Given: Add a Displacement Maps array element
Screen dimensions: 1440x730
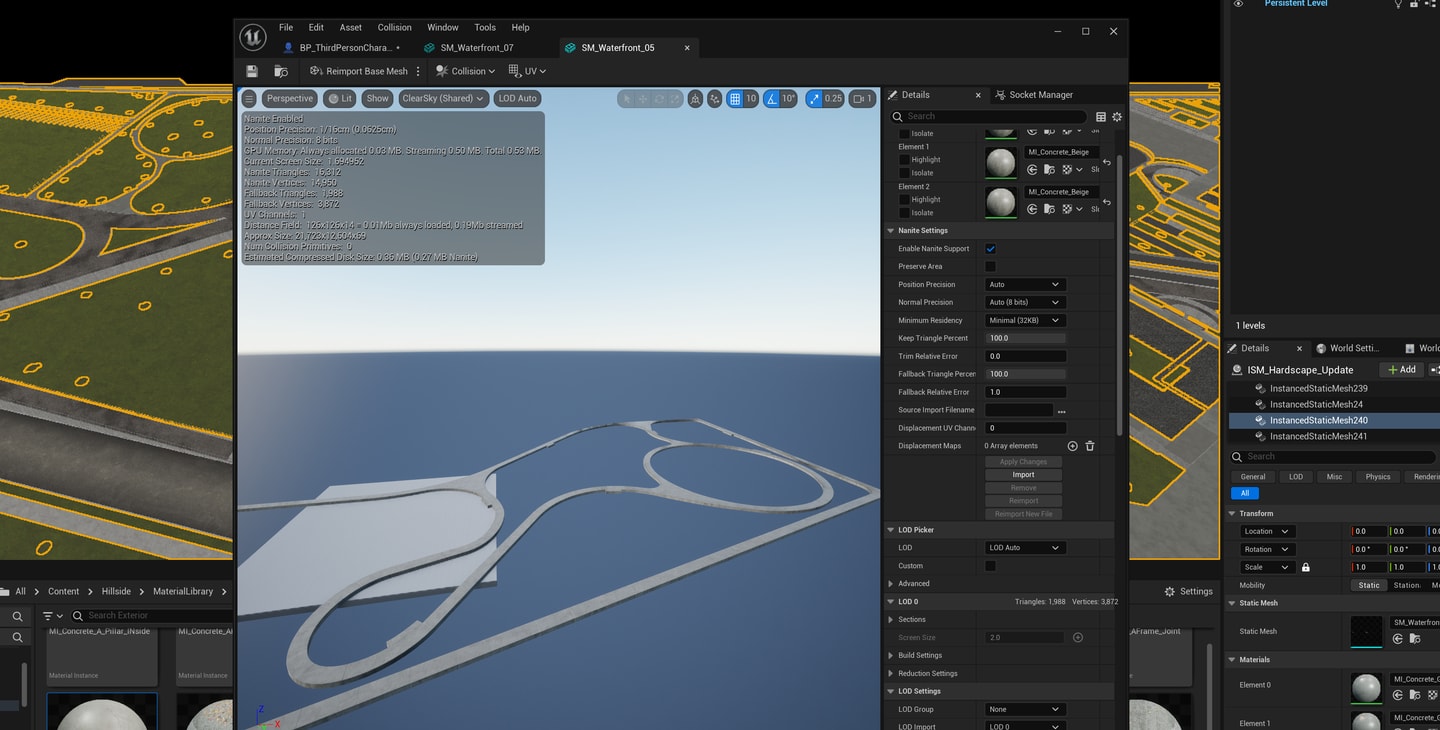Looking at the screenshot, I should (x=1072, y=446).
